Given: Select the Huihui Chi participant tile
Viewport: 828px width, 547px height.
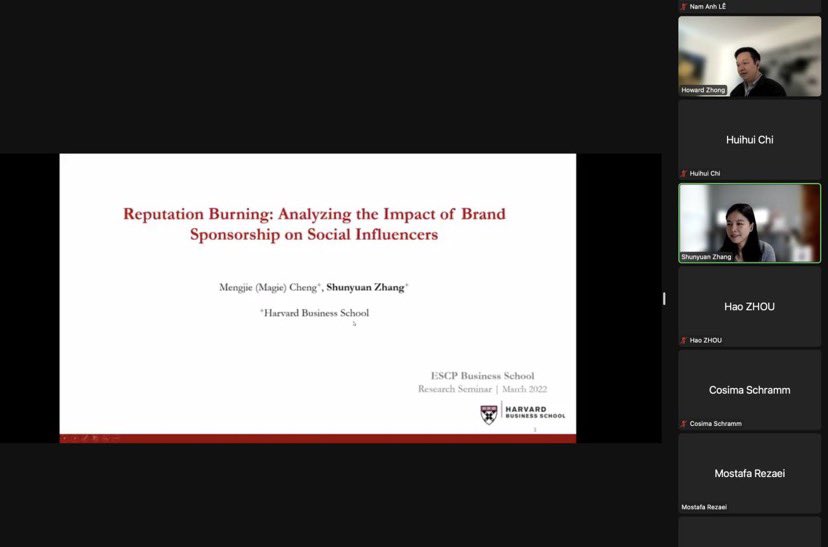Looking at the screenshot, I should [749, 139].
